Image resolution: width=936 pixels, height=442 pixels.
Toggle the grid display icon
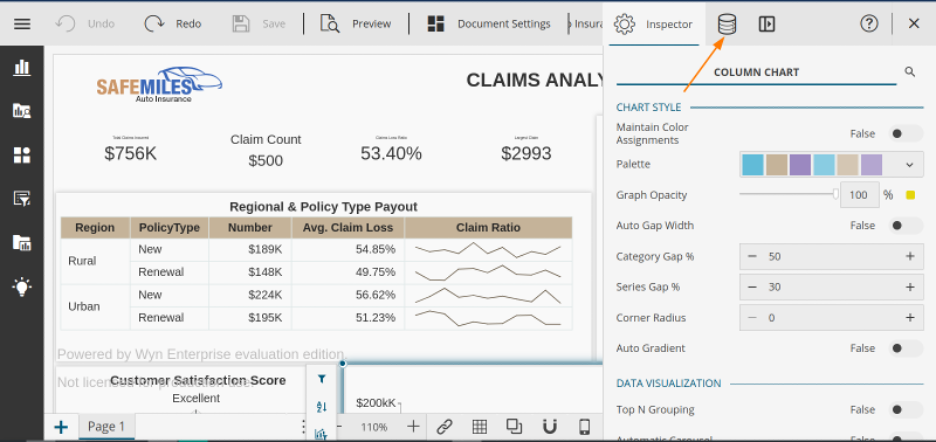(480, 427)
